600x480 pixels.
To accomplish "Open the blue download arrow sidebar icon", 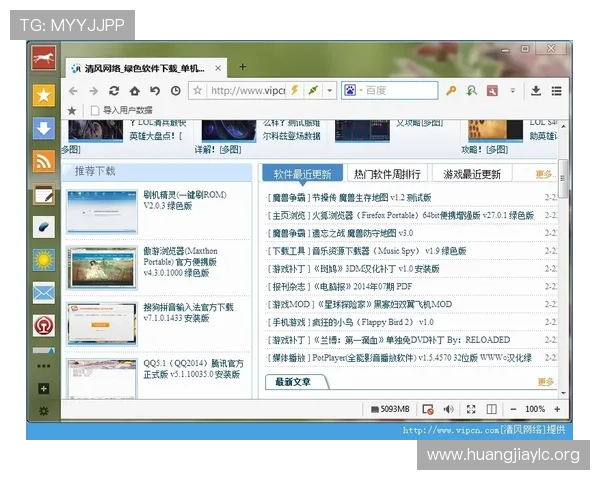I will (44, 128).
